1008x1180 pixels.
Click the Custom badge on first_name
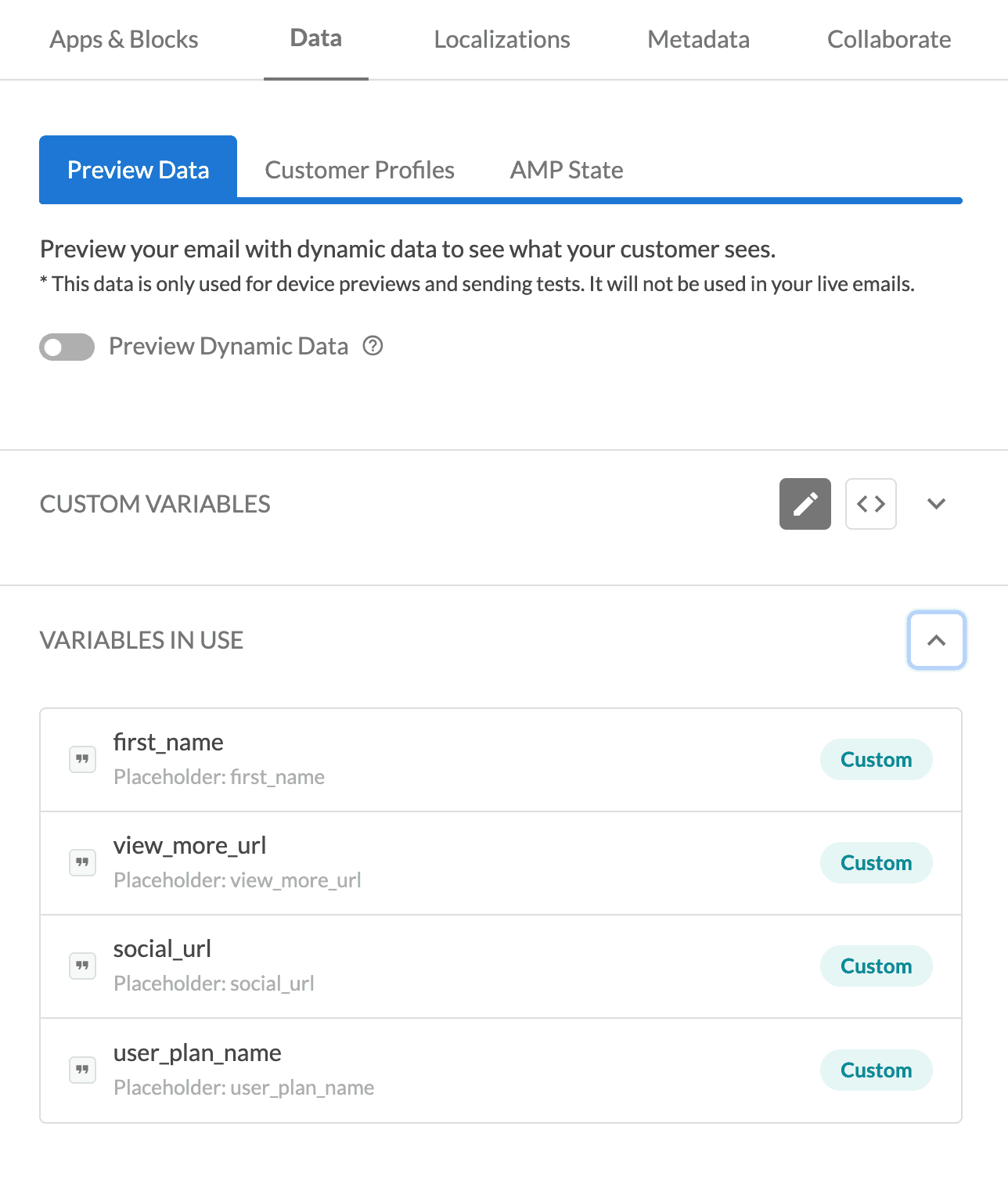pos(876,759)
